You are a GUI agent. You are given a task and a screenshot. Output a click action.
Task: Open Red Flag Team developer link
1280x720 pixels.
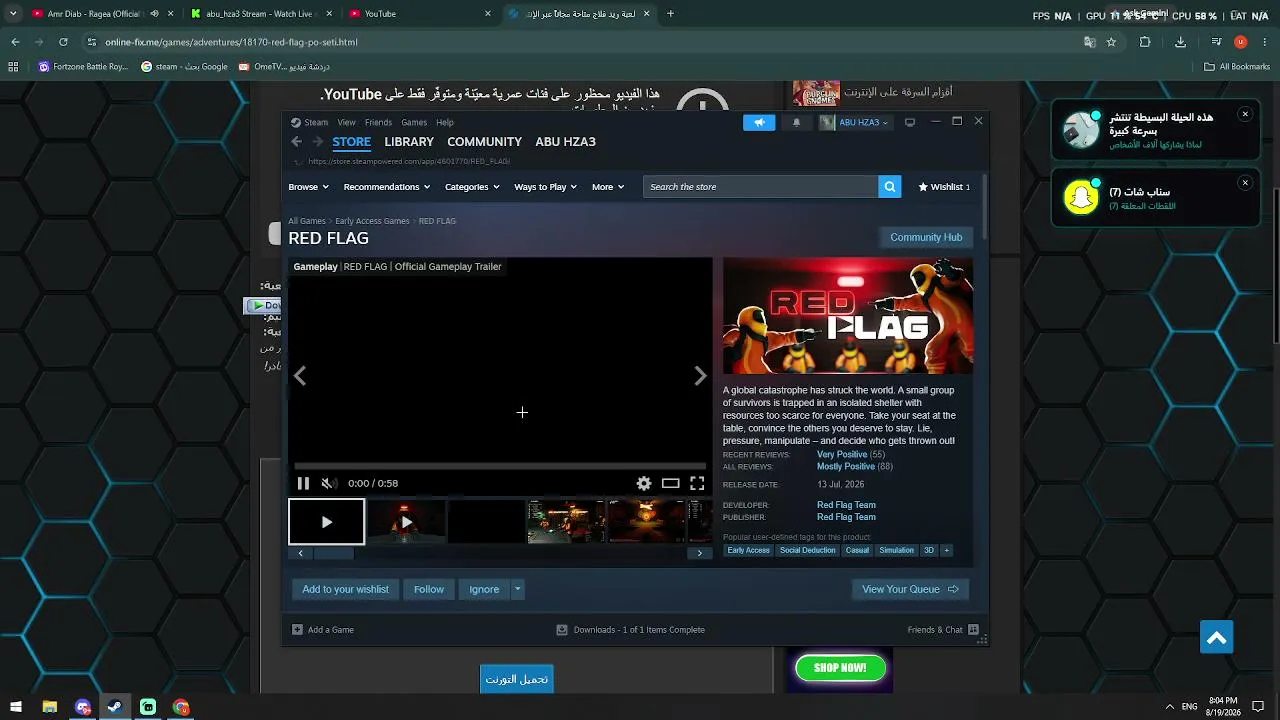click(x=846, y=505)
